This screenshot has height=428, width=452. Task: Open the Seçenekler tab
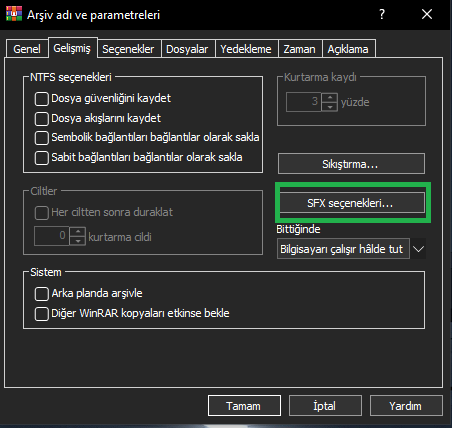[x=128, y=49]
